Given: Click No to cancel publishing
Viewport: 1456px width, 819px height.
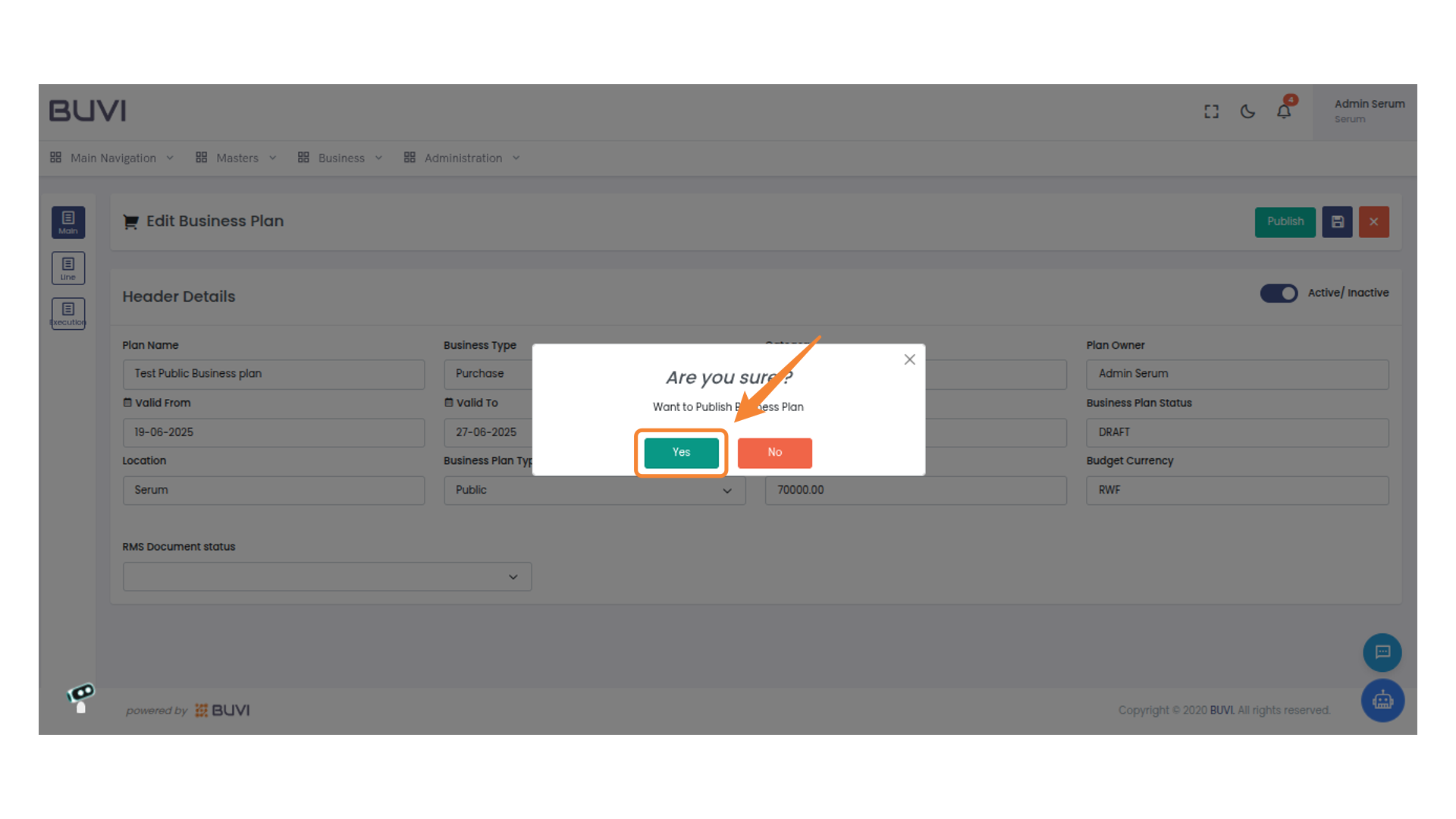Looking at the screenshot, I should [774, 453].
